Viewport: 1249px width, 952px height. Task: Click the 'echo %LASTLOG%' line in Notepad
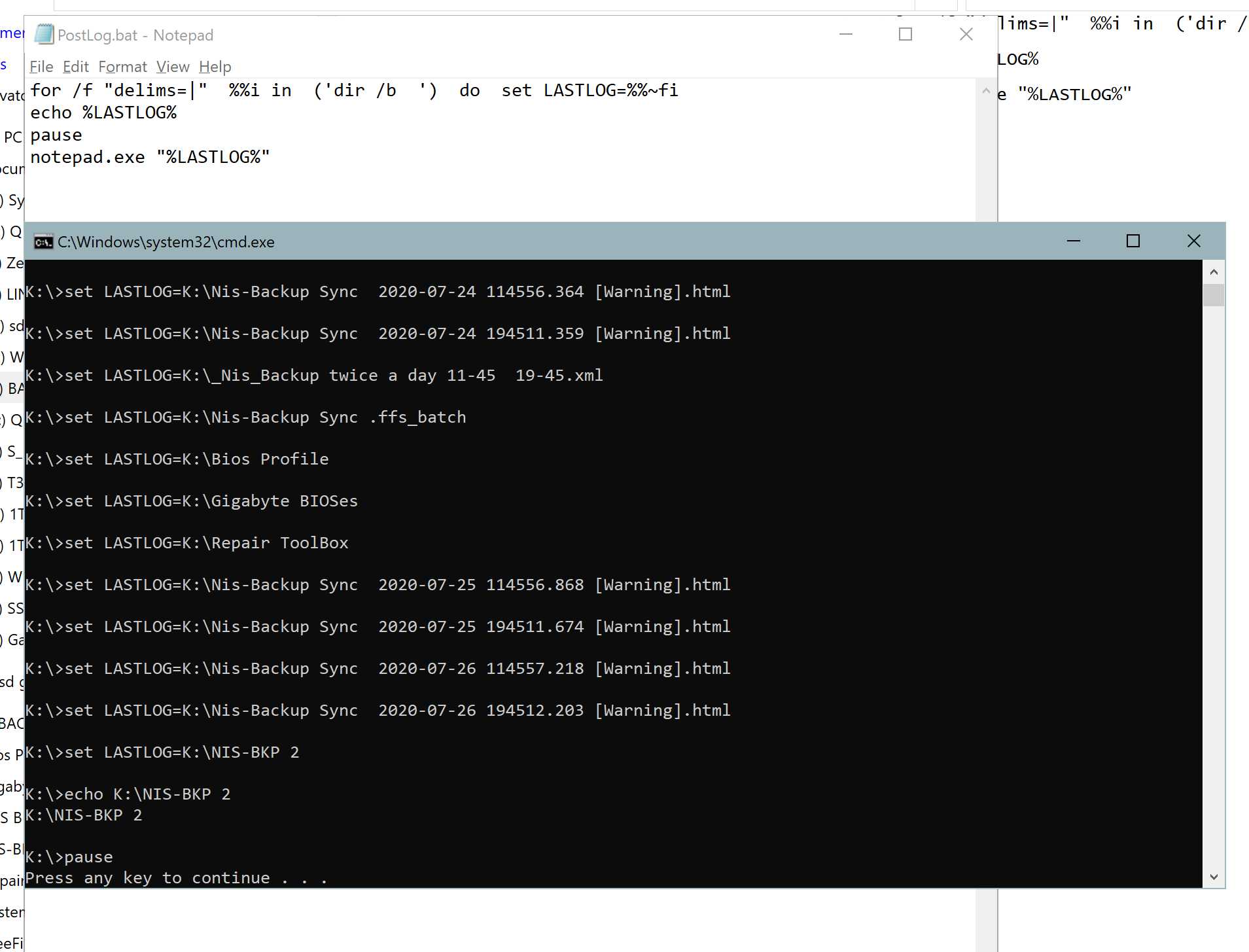click(103, 113)
